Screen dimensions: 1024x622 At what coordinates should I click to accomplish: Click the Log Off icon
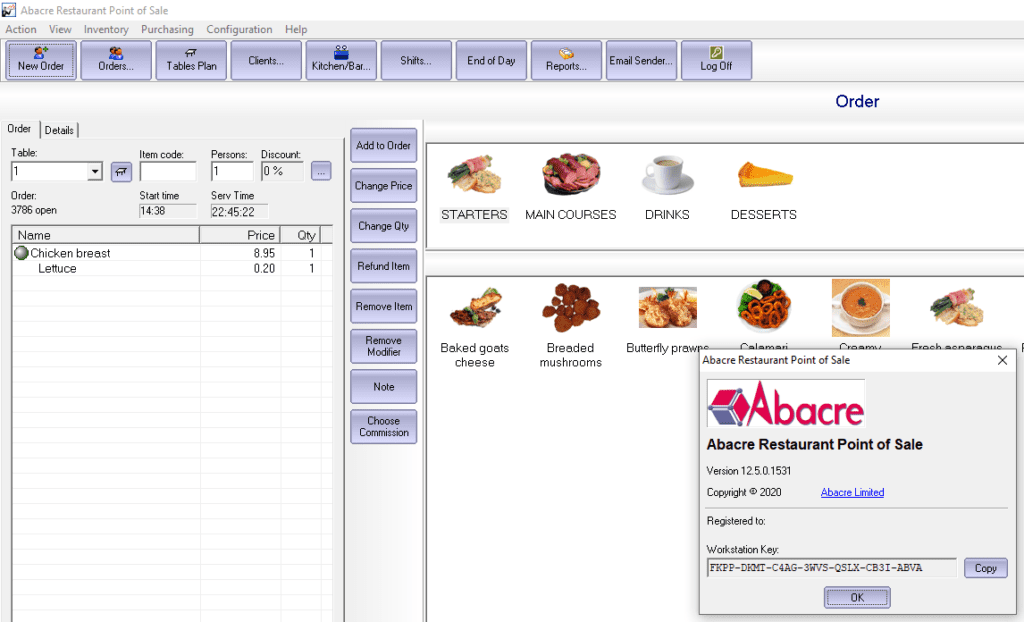(716, 60)
